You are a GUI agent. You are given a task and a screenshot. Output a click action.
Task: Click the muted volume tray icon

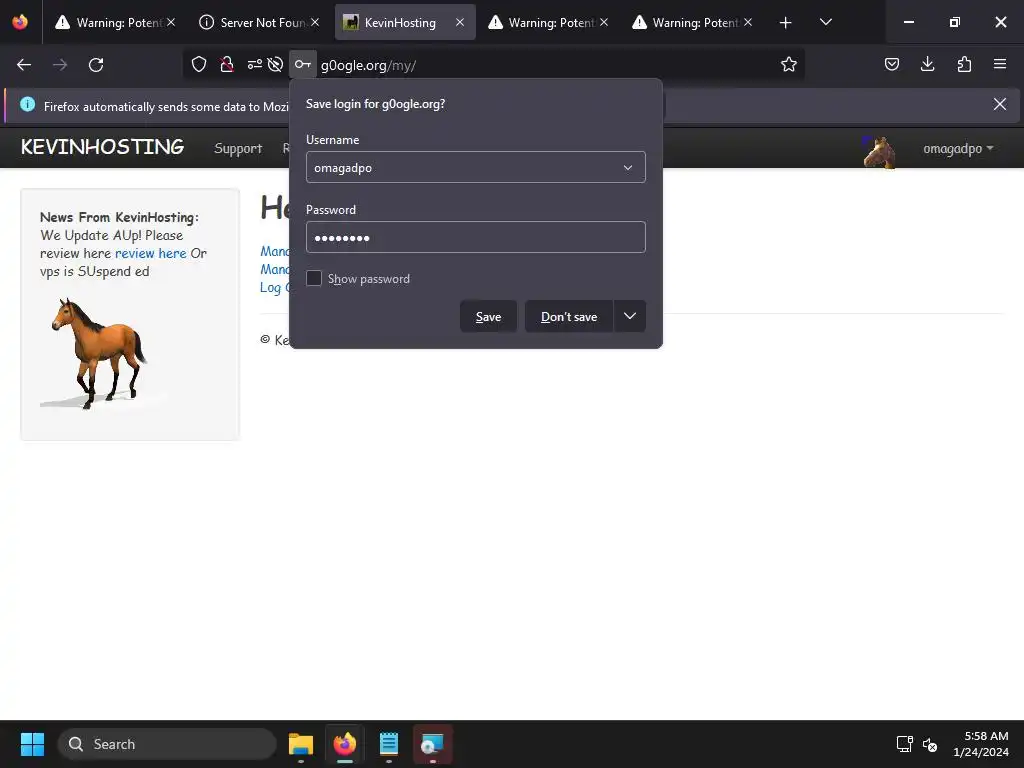(930, 744)
